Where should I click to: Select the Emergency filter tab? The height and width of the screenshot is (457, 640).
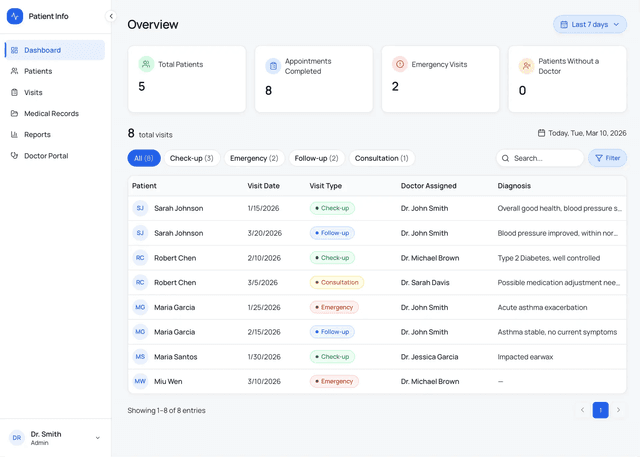tap(254, 158)
